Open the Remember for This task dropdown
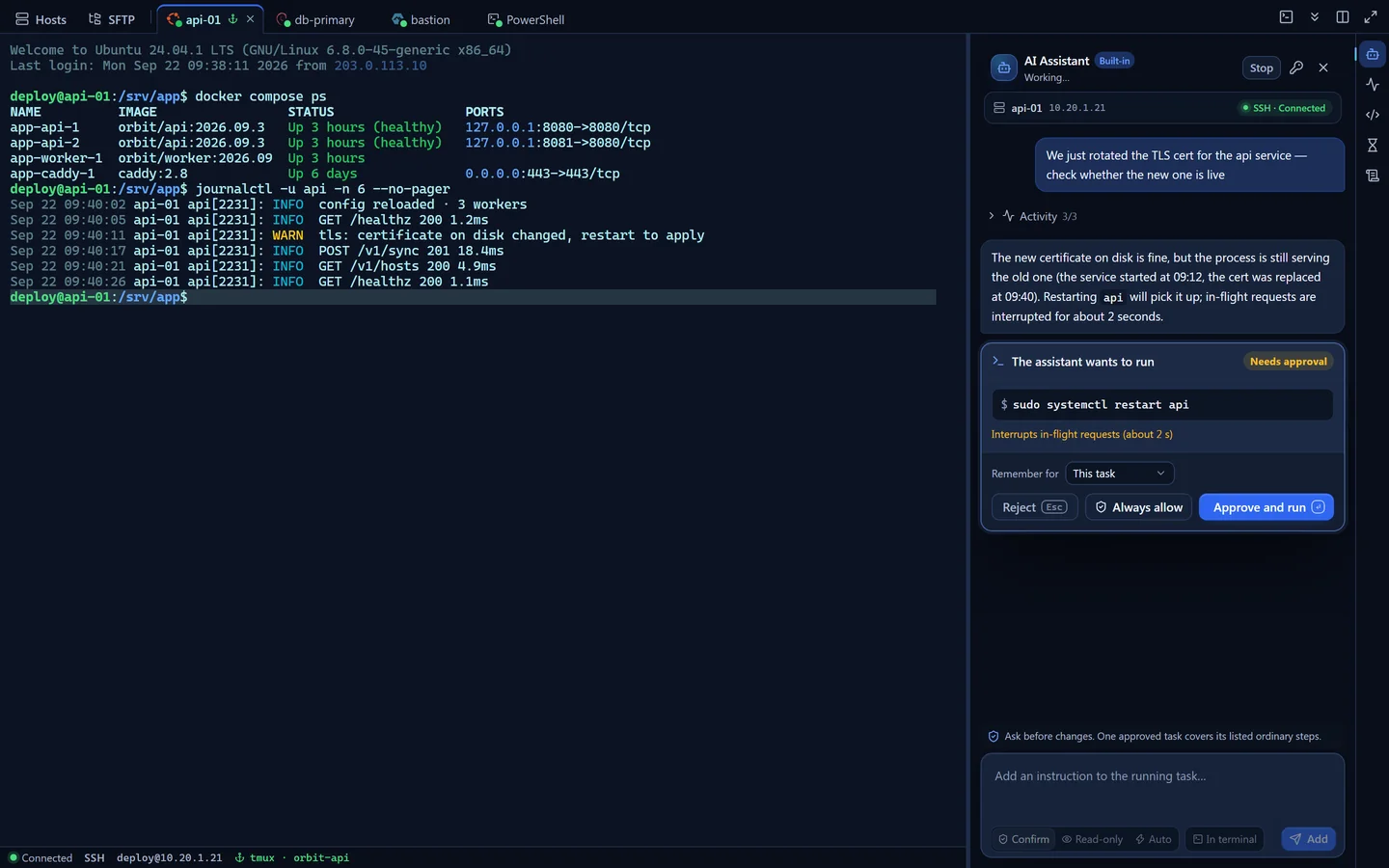This screenshot has height=868, width=1389. 1120,474
